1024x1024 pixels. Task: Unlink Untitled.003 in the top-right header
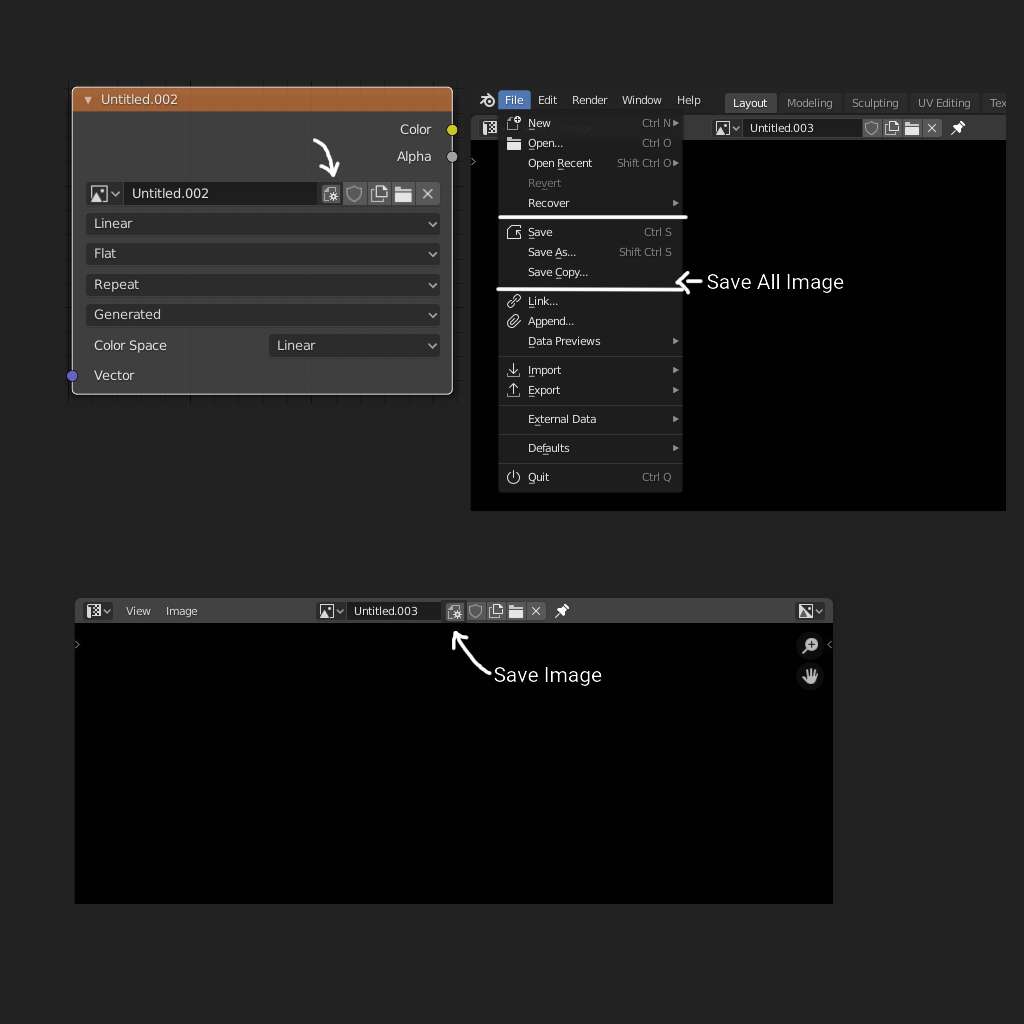933,128
